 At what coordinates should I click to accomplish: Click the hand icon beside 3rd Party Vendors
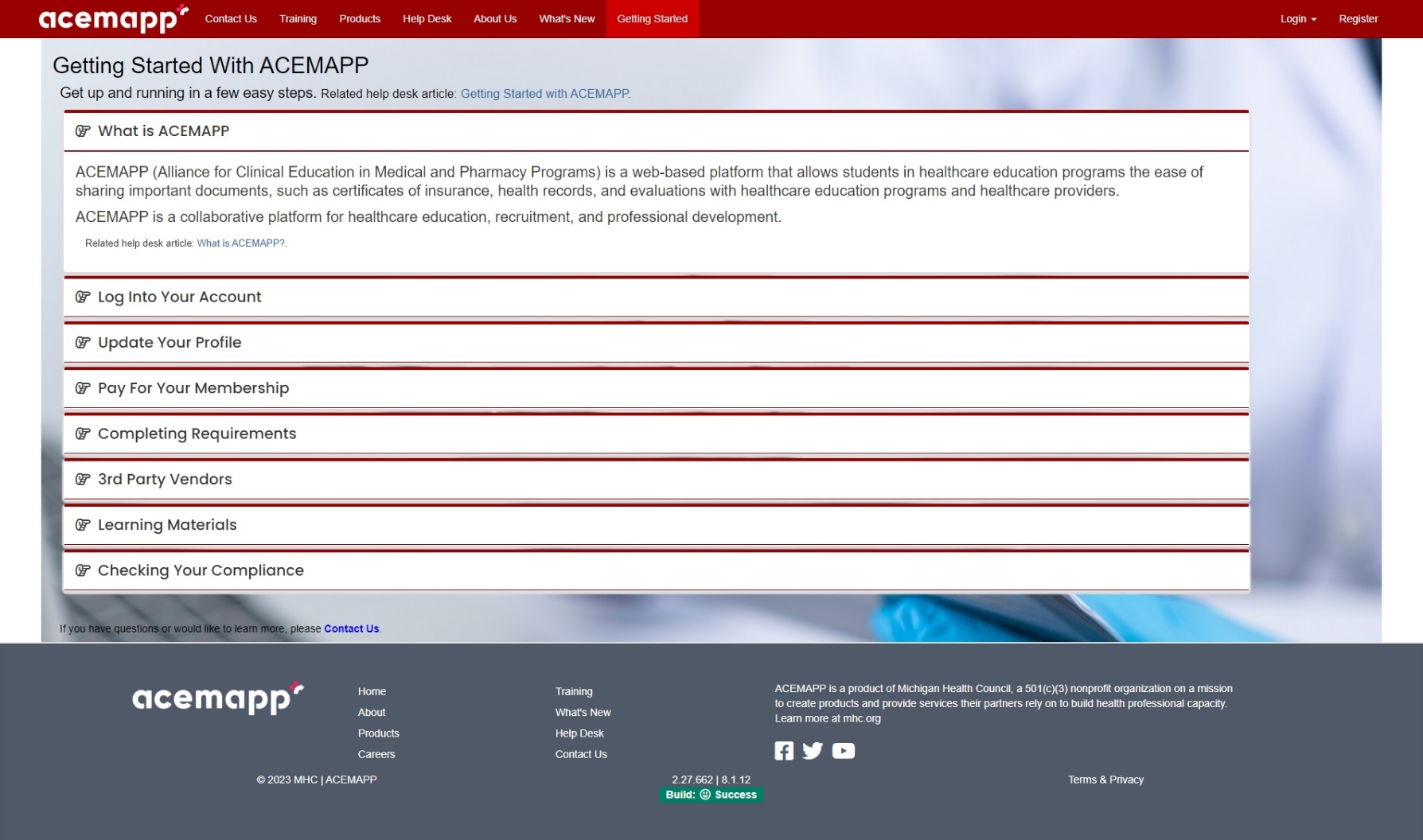tap(83, 479)
